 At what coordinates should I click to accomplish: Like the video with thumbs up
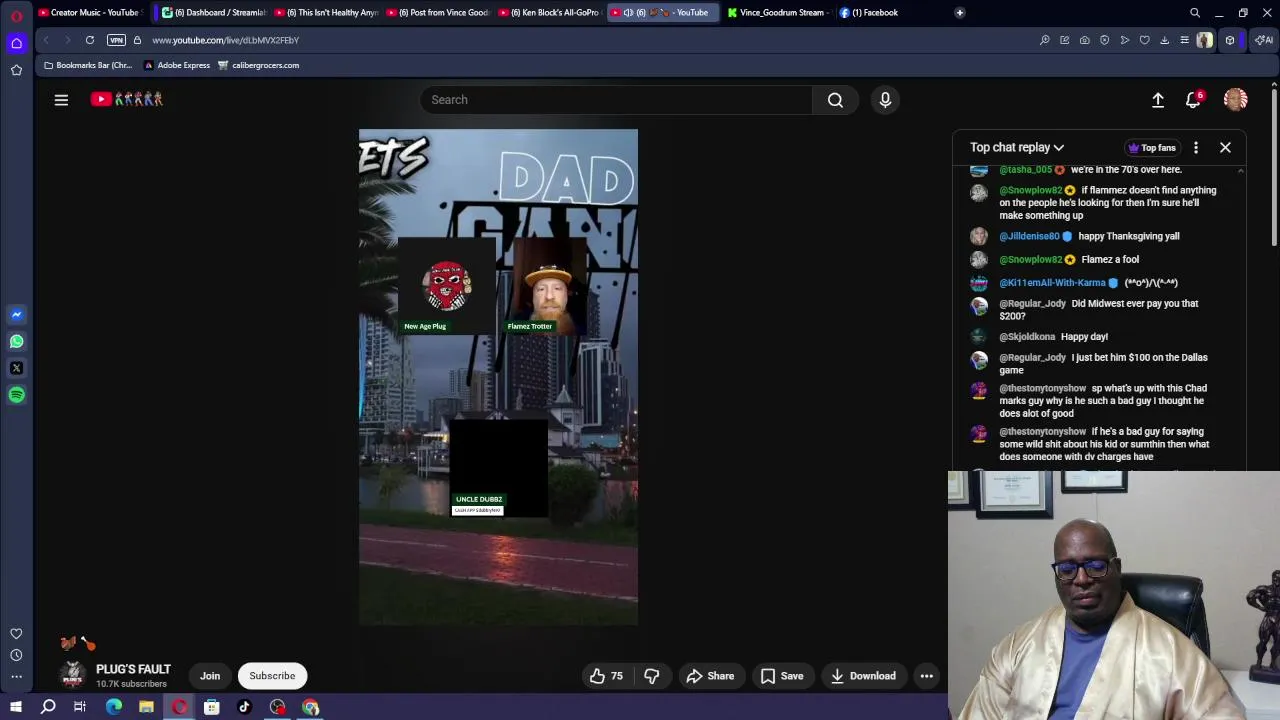[606, 676]
